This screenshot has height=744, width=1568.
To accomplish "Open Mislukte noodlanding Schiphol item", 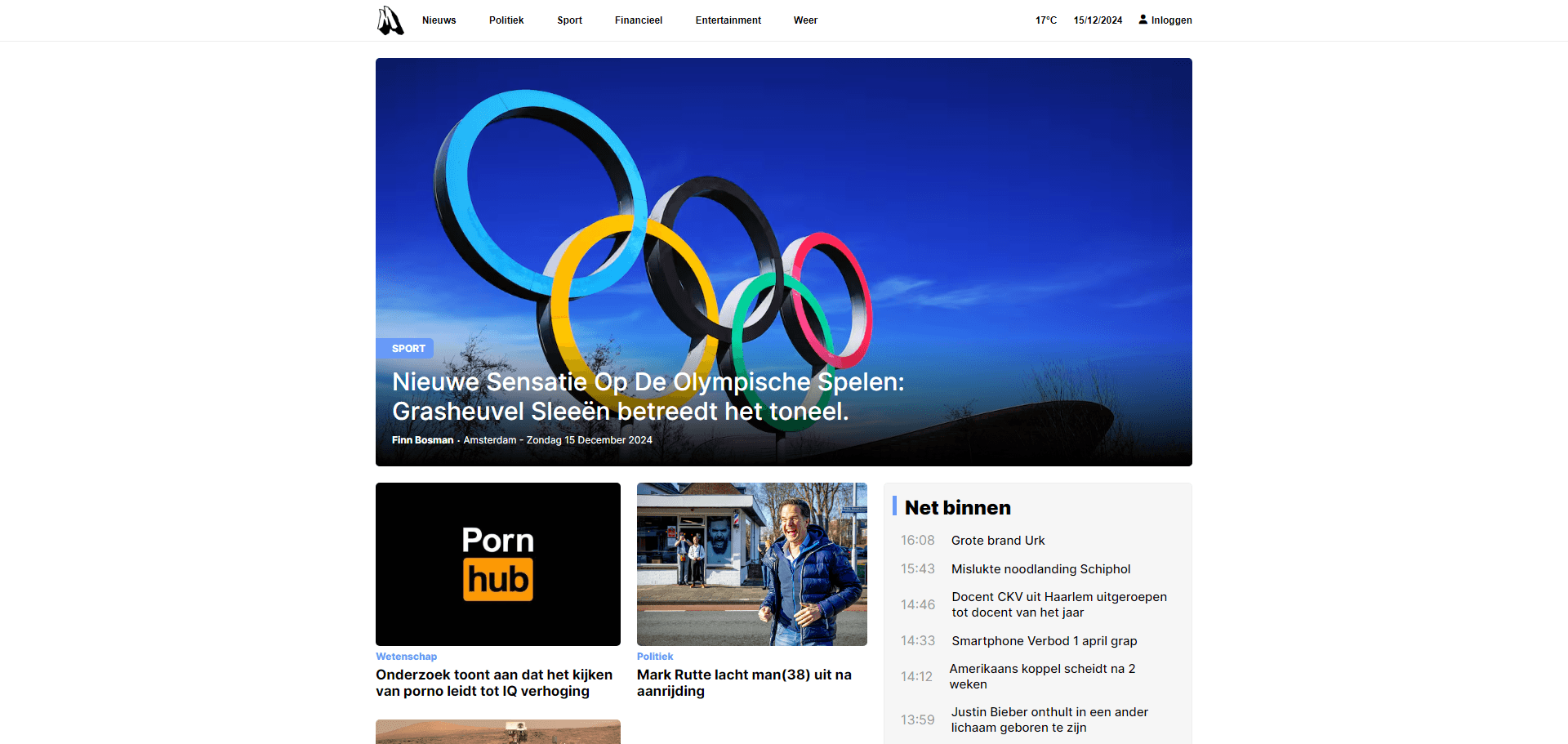I will click(1040, 569).
